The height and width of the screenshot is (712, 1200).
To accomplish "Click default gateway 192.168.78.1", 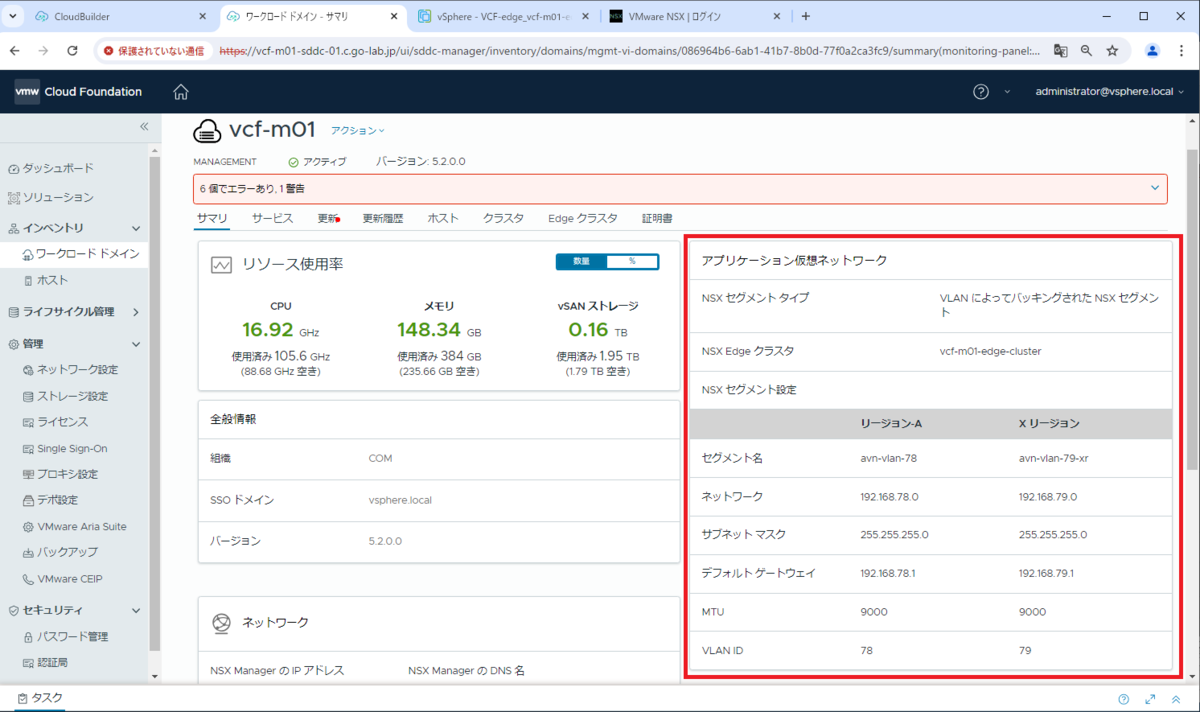I will (x=888, y=573).
